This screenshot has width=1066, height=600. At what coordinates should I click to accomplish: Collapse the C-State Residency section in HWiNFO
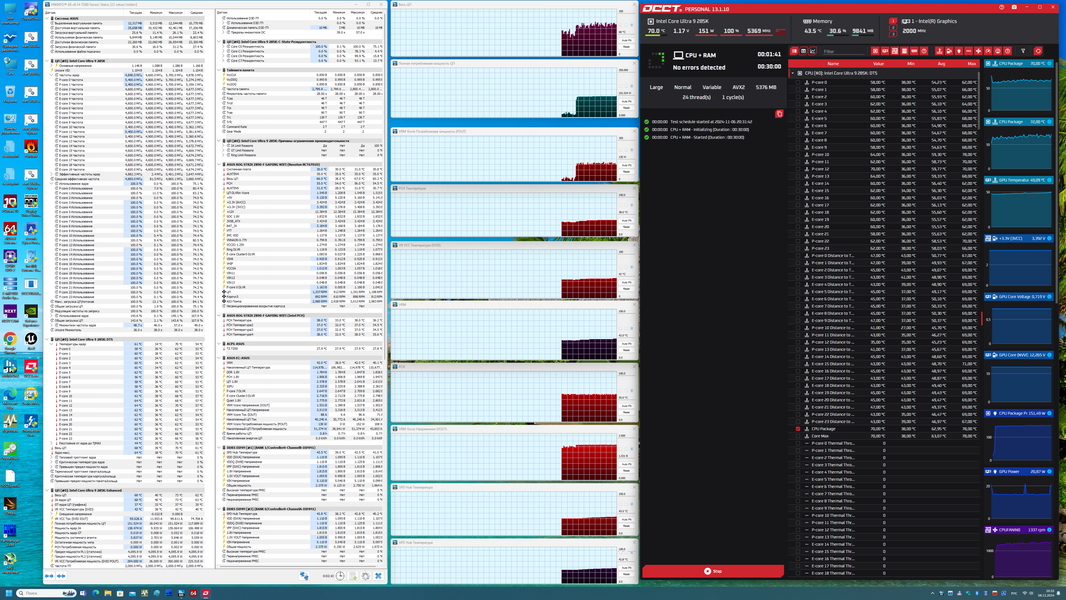tap(219, 41)
